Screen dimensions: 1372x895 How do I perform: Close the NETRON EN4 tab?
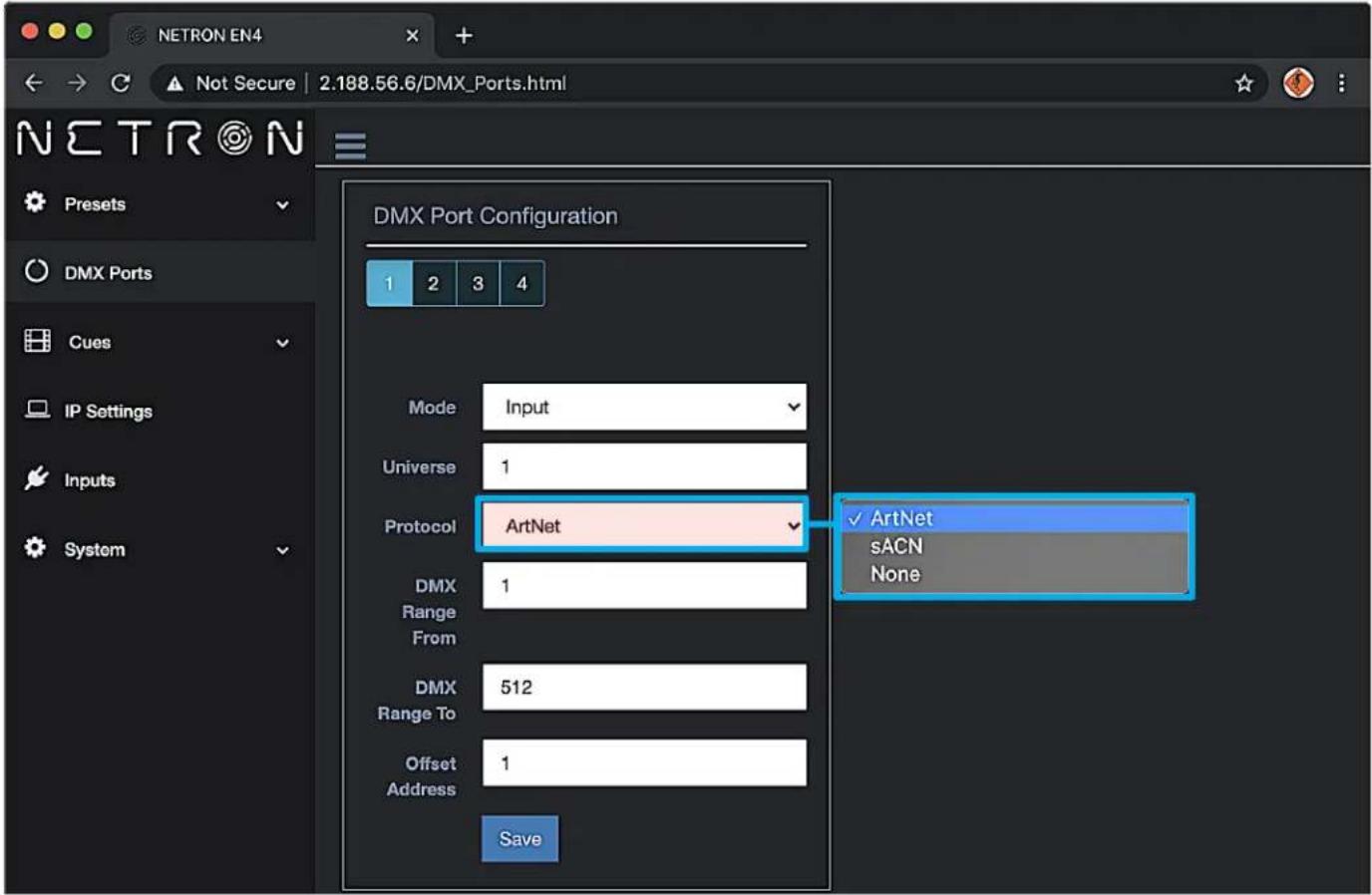pyautogui.click(x=412, y=36)
